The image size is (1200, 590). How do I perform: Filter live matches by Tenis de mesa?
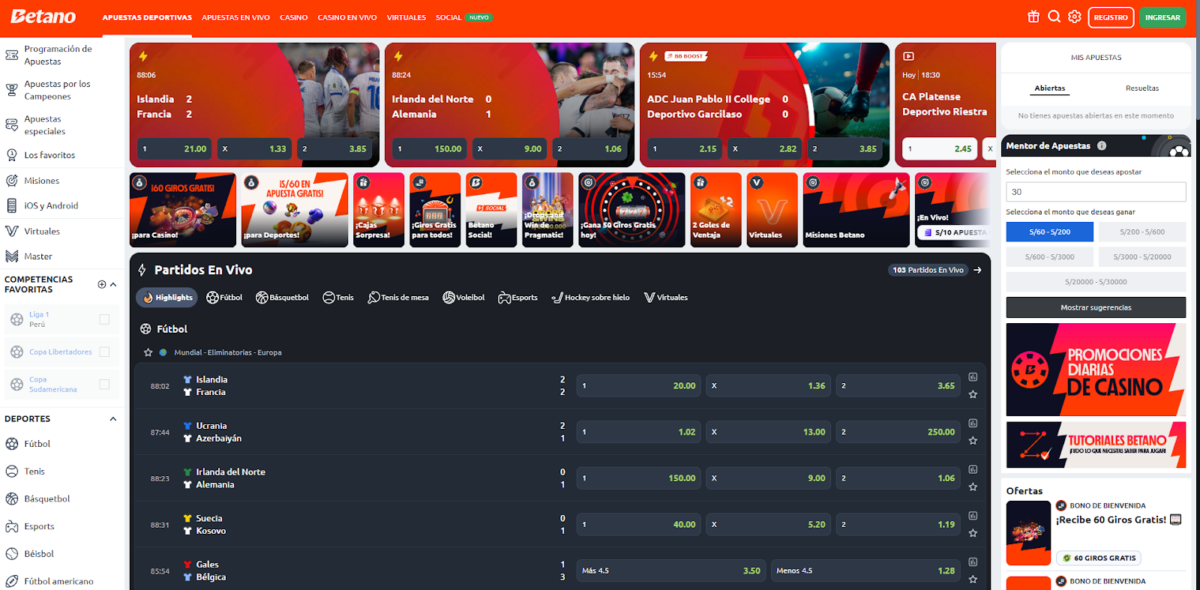click(x=398, y=298)
